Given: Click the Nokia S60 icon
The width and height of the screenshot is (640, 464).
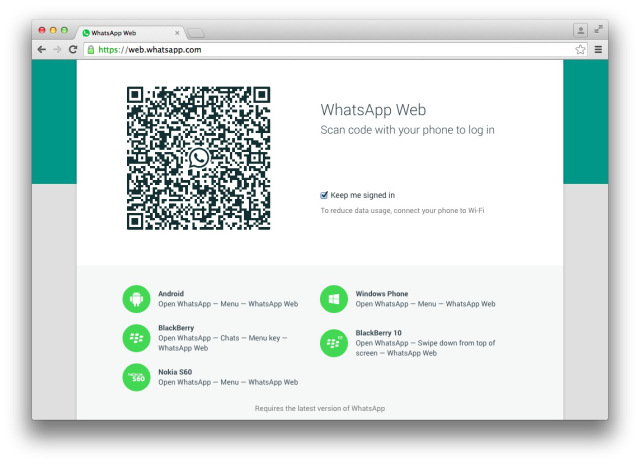Looking at the screenshot, I should coord(136,377).
